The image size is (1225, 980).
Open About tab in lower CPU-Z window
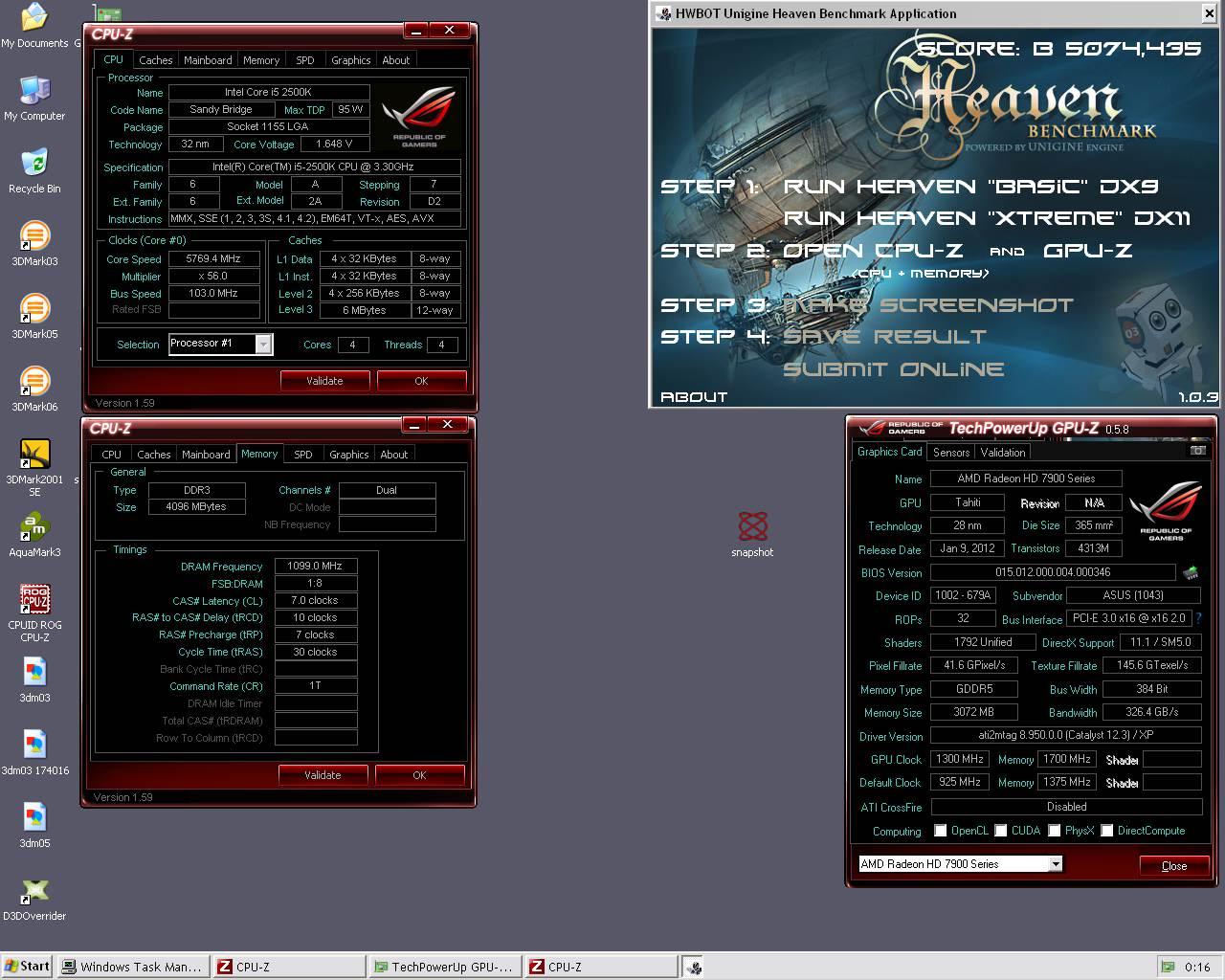click(394, 455)
